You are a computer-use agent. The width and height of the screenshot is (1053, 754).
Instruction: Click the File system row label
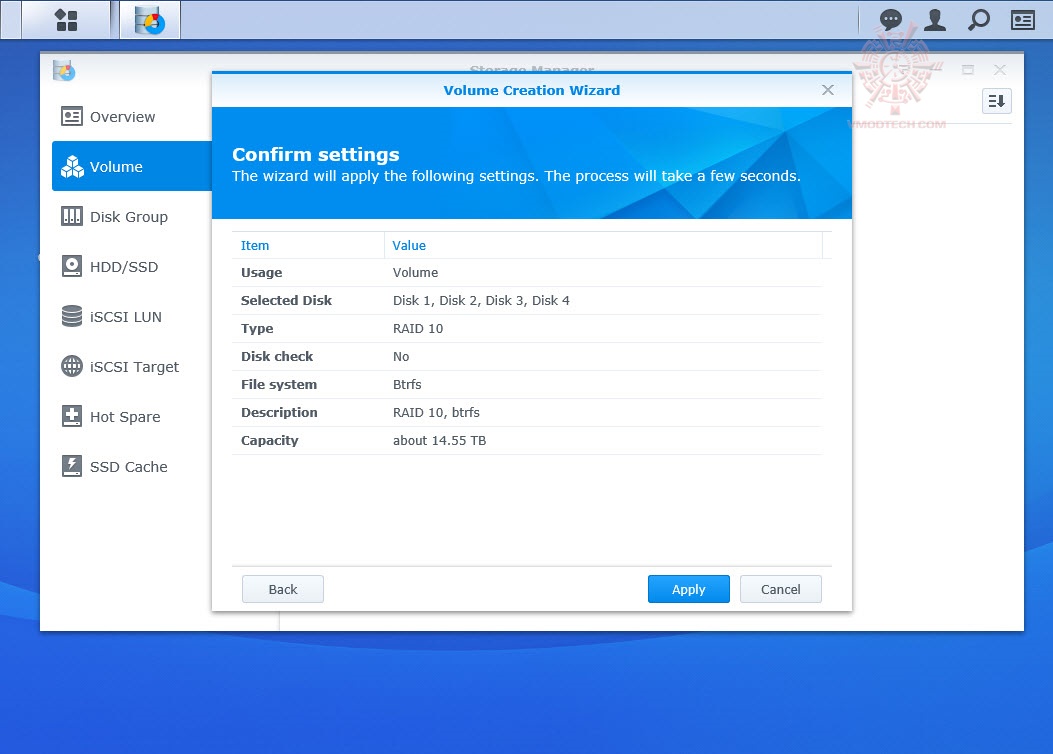pos(279,385)
